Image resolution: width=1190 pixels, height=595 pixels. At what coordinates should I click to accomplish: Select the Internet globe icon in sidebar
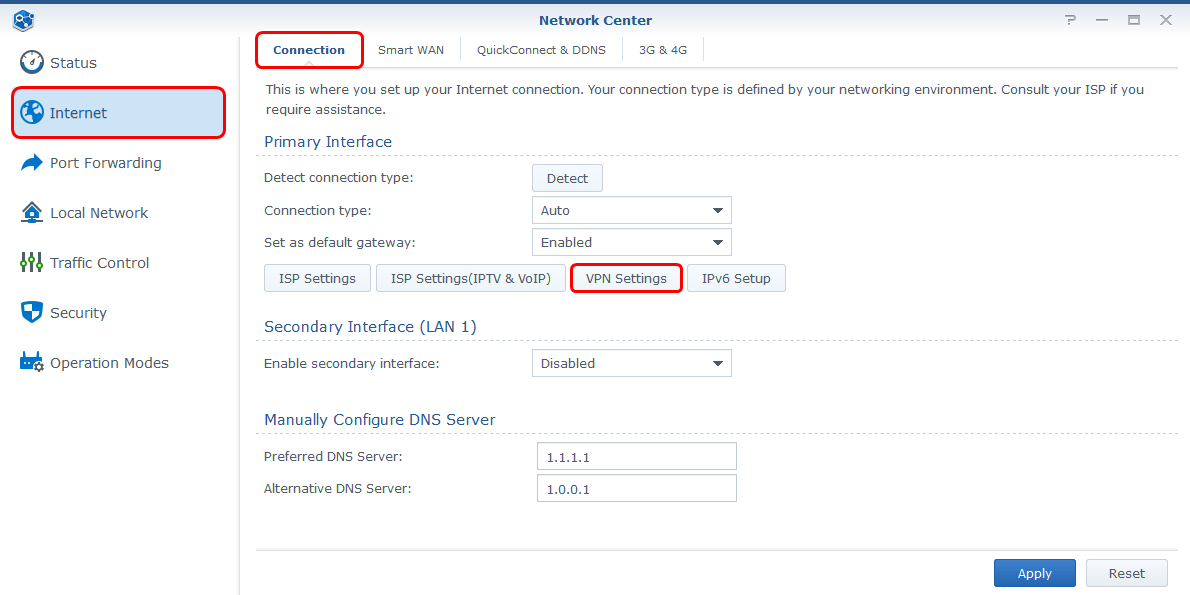[x=31, y=112]
